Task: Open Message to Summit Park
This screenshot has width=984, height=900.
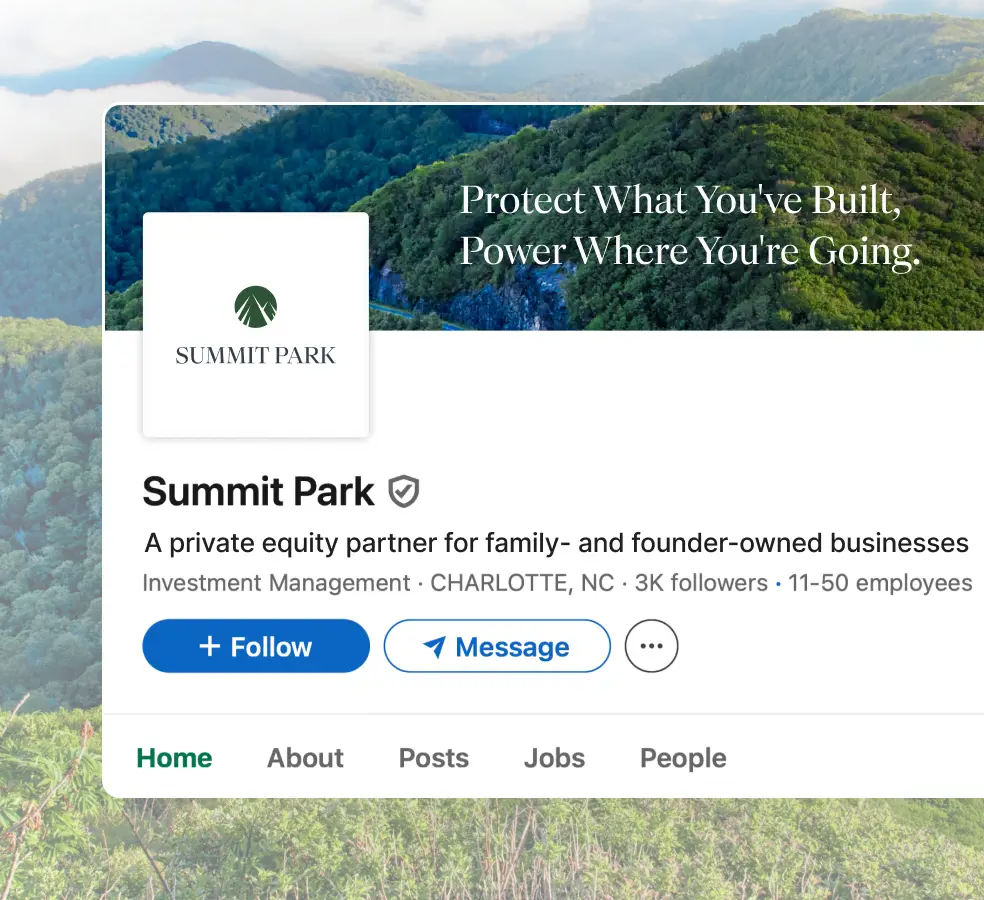Action: point(497,647)
